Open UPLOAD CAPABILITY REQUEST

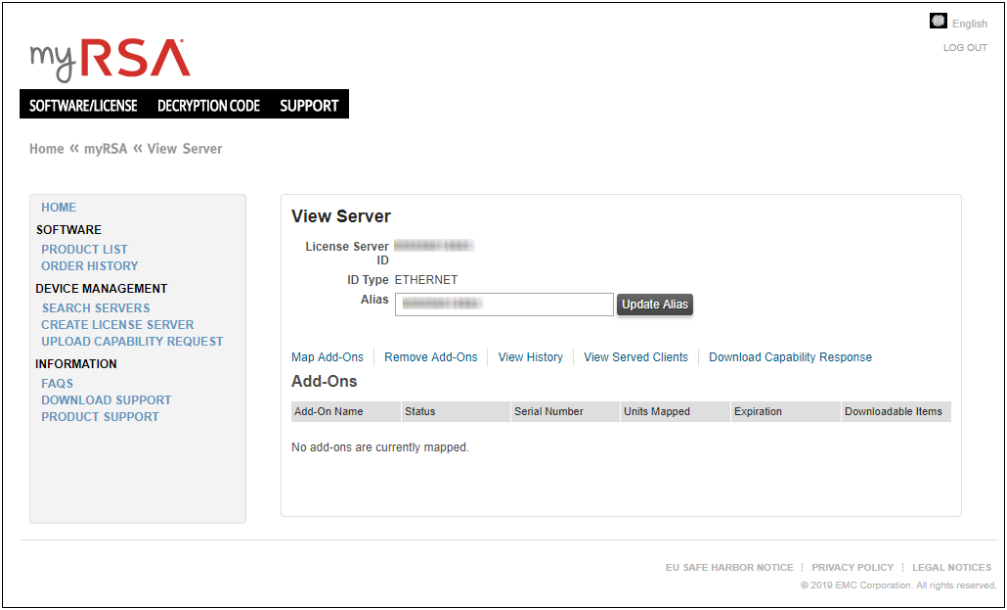(132, 341)
